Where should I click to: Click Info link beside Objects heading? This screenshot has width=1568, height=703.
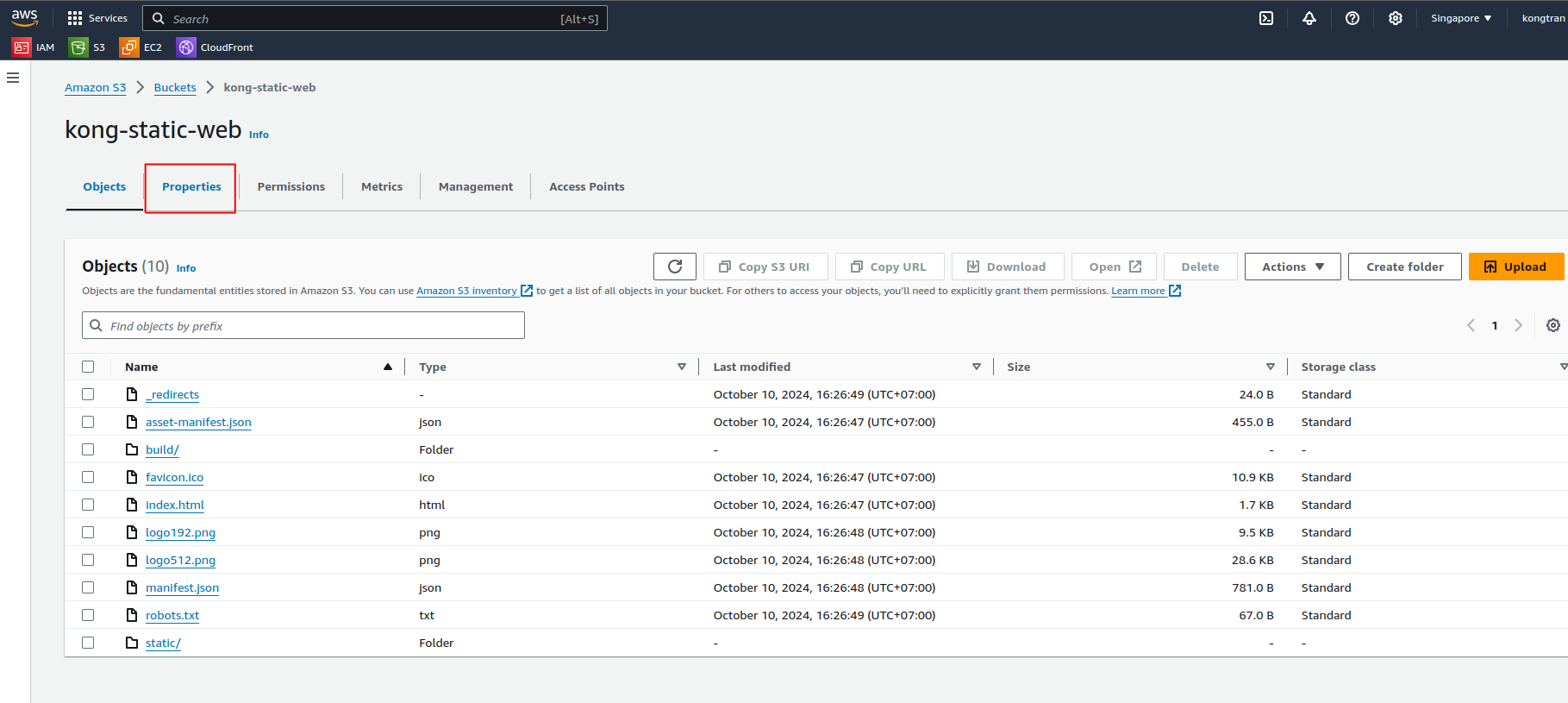(186, 268)
